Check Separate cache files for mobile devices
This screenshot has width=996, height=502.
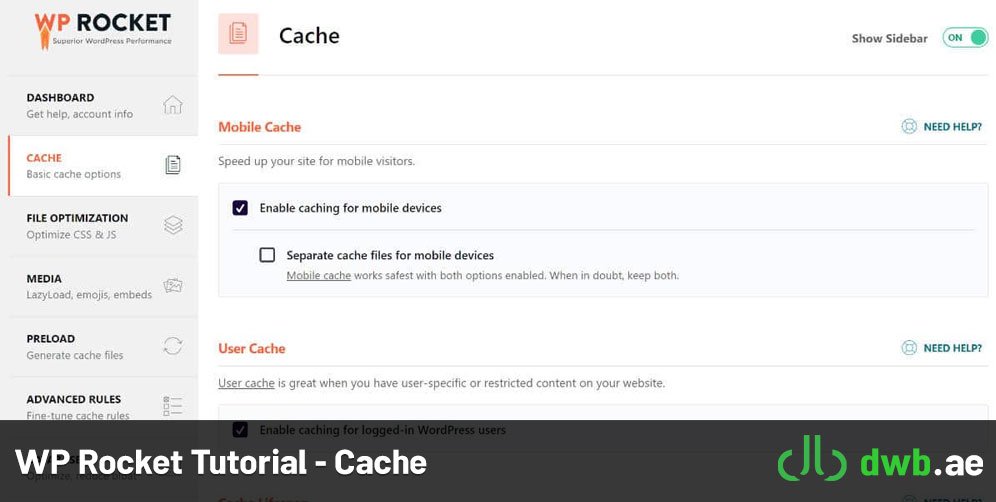click(267, 255)
